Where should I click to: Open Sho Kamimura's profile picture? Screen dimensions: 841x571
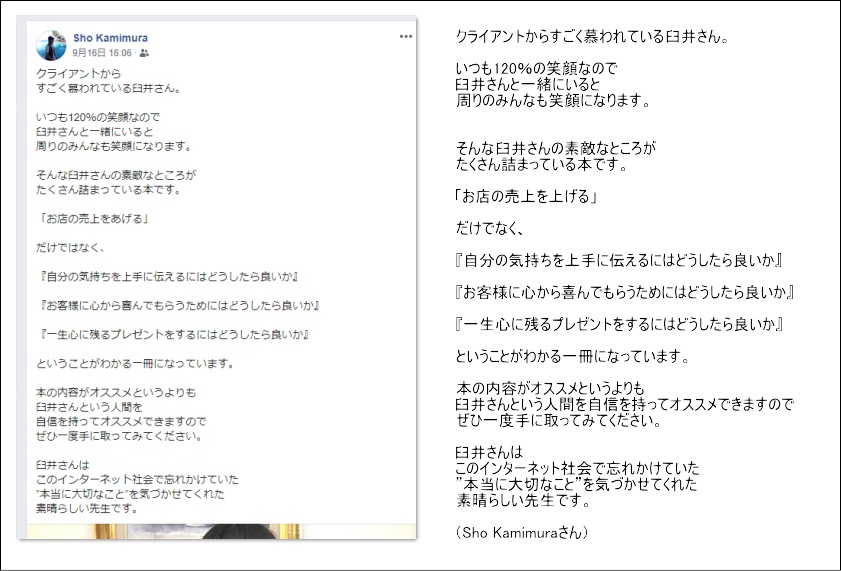pyautogui.click(x=51, y=45)
